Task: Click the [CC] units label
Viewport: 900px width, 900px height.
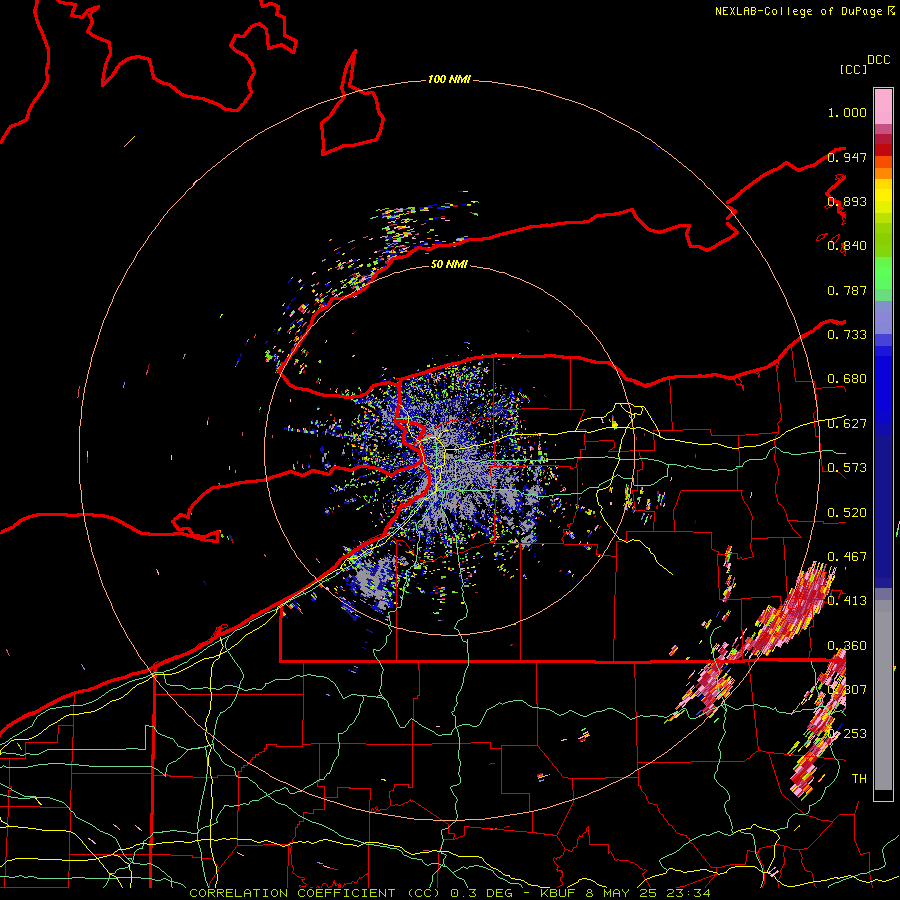Action: [x=854, y=69]
